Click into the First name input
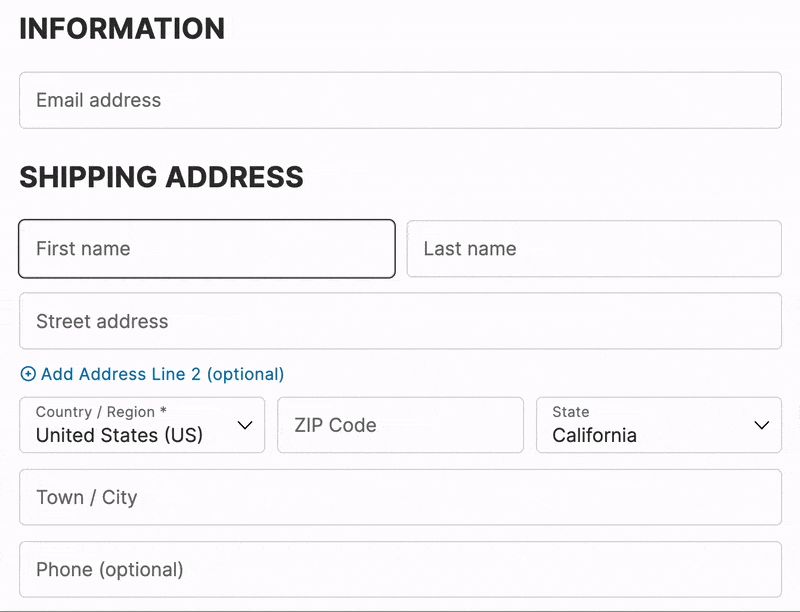800x612 pixels. coord(207,249)
